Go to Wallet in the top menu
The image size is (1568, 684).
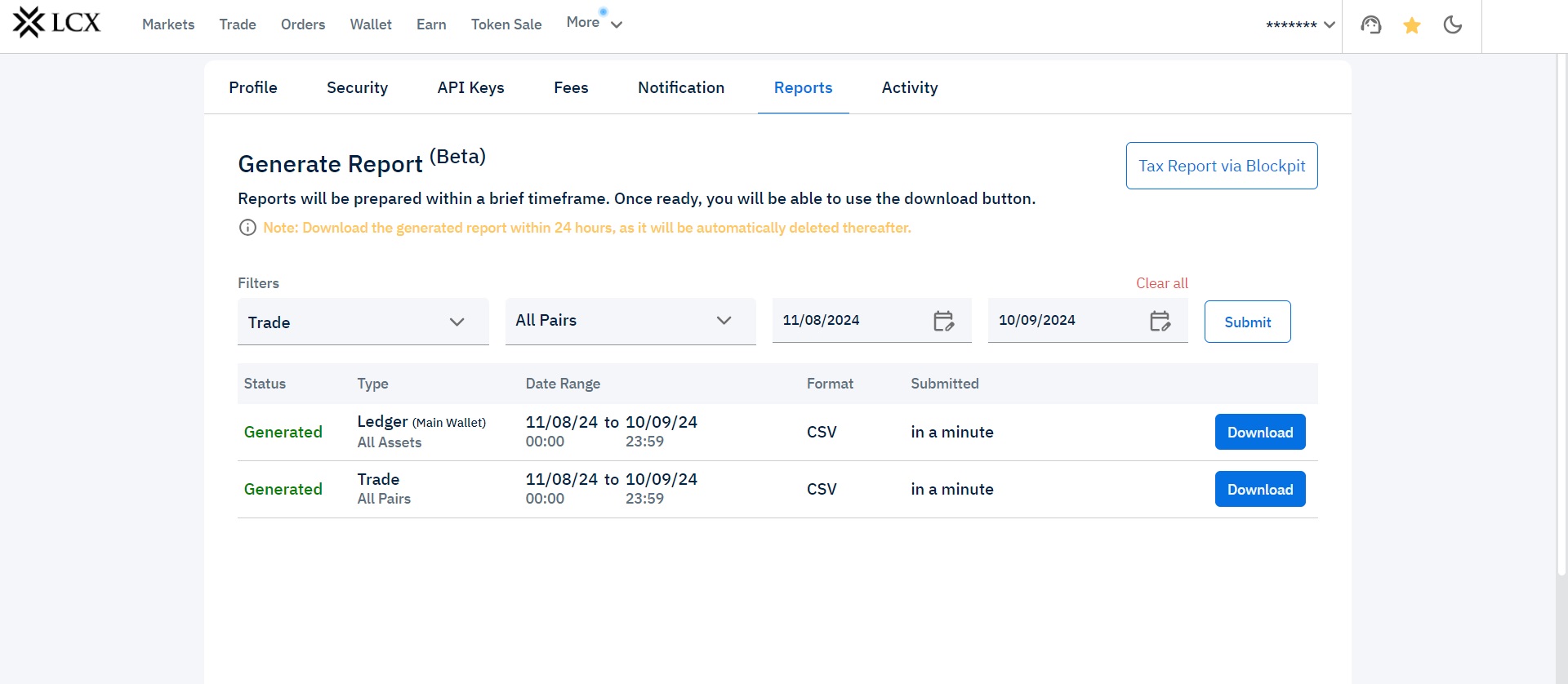click(371, 24)
